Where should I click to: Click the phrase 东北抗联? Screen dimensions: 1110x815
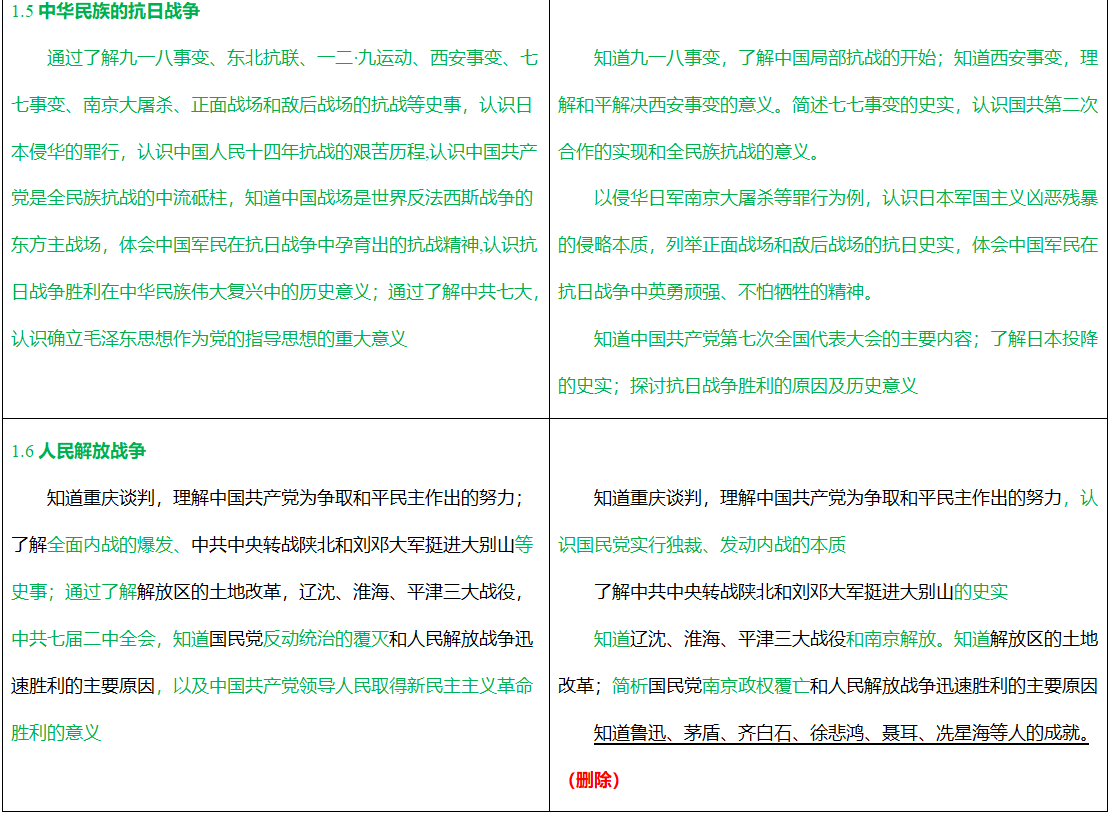[262, 58]
